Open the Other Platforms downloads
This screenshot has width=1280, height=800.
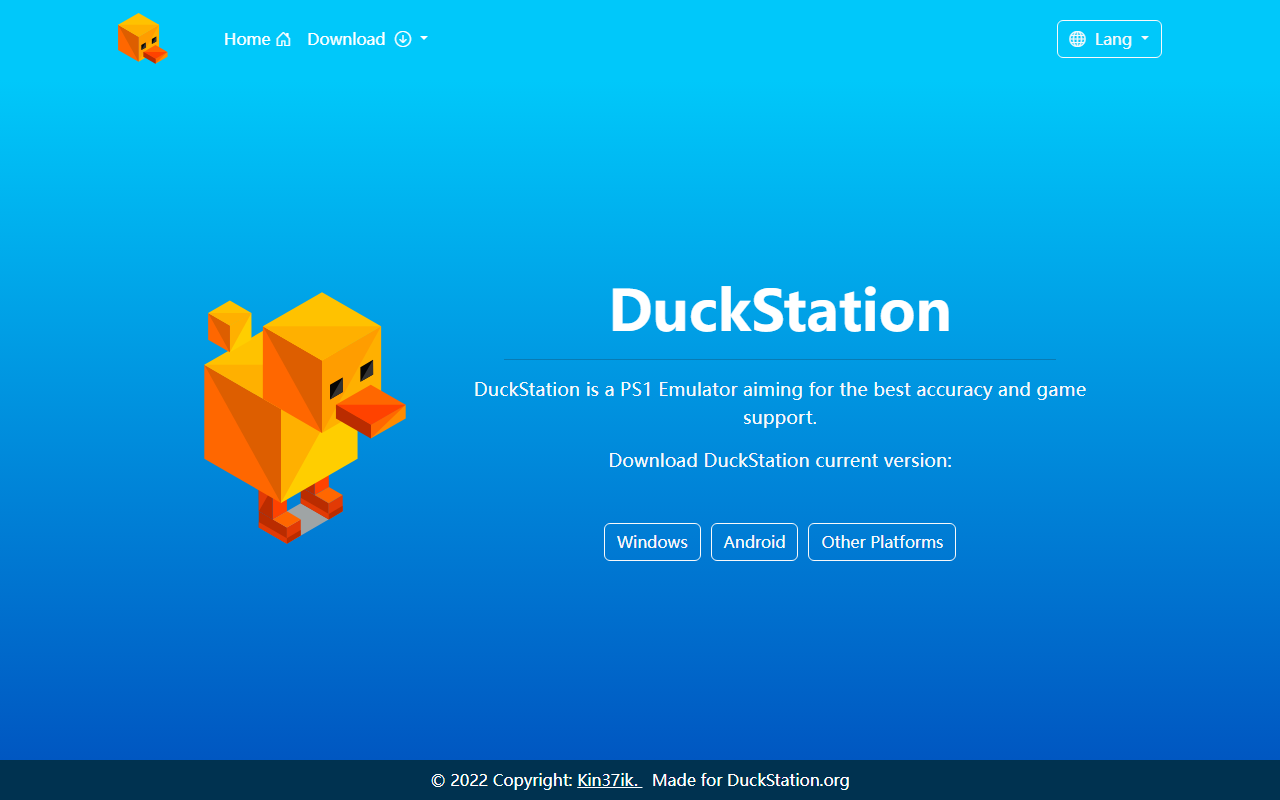(882, 542)
